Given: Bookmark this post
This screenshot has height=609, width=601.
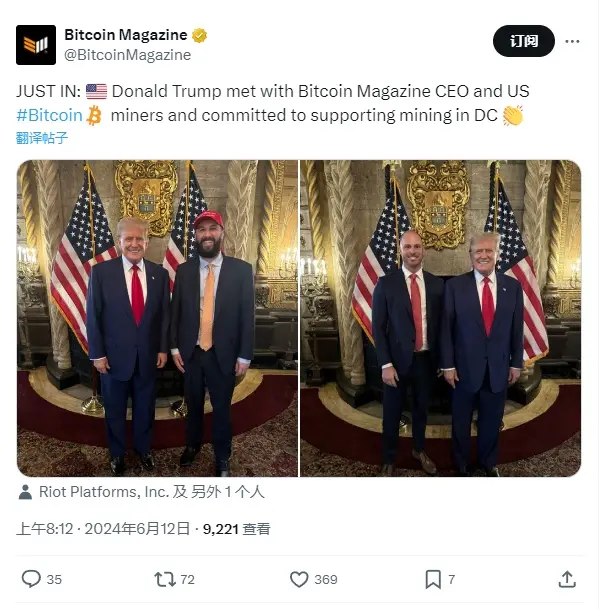Looking at the screenshot, I should tap(433, 579).
